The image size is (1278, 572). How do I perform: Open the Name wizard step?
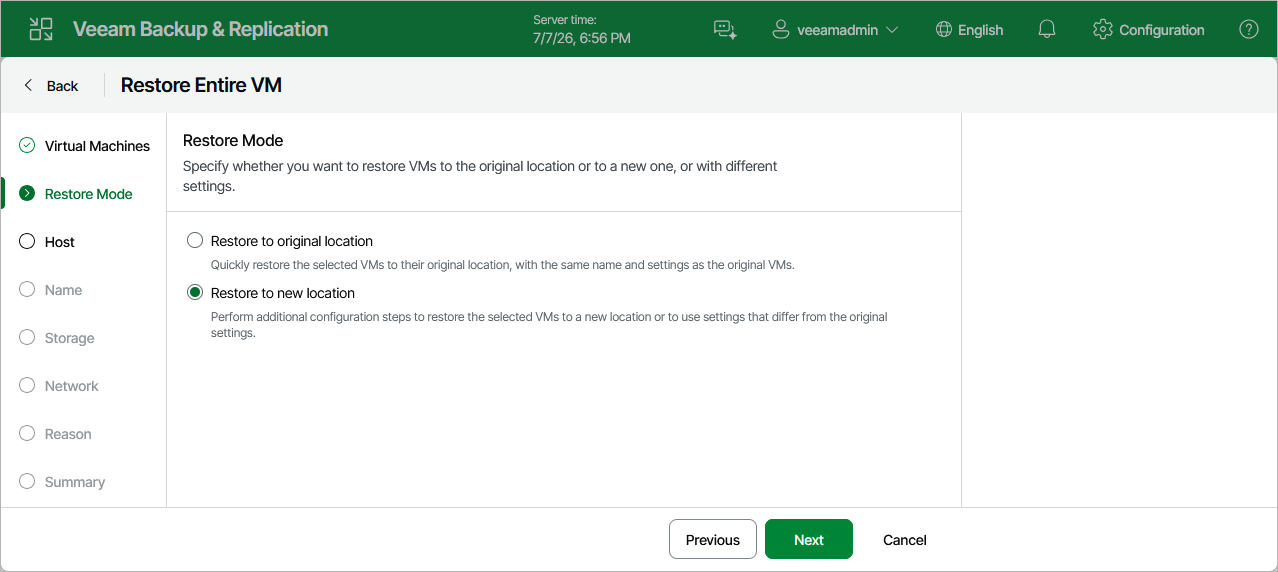(63, 290)
